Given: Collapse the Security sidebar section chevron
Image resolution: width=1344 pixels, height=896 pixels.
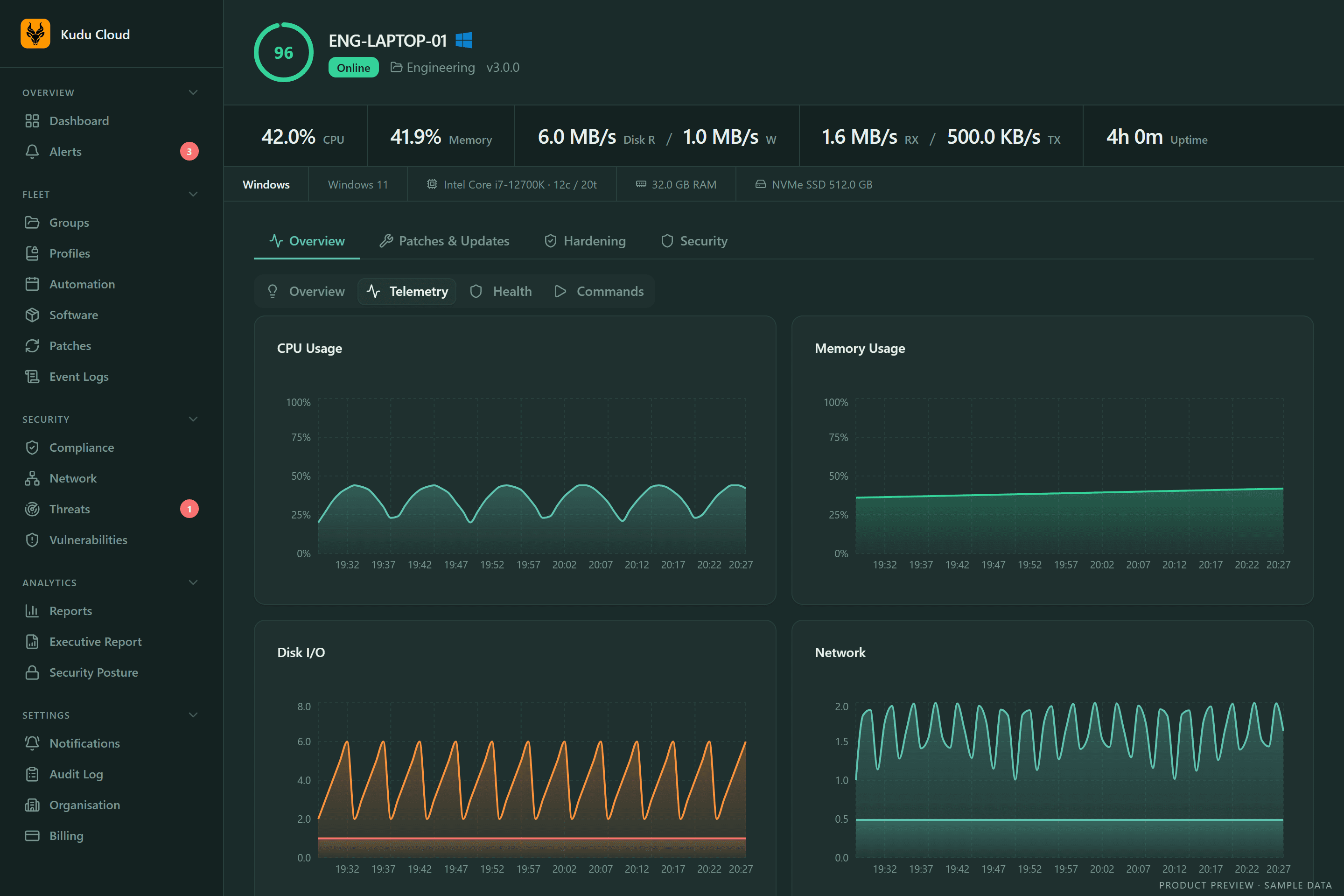Looking at the screenshot, I should pyautogui.click(x=193, y=420).
